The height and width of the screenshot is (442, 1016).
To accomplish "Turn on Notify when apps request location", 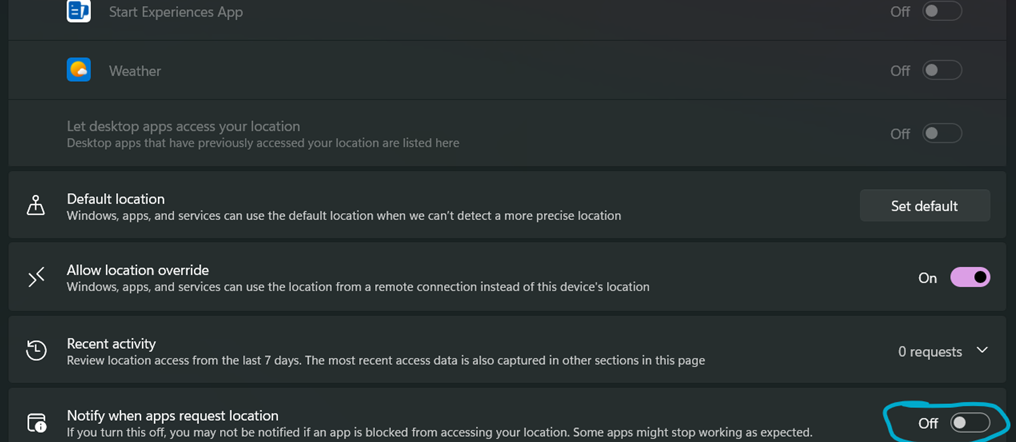I will click(x=969, y=423).
